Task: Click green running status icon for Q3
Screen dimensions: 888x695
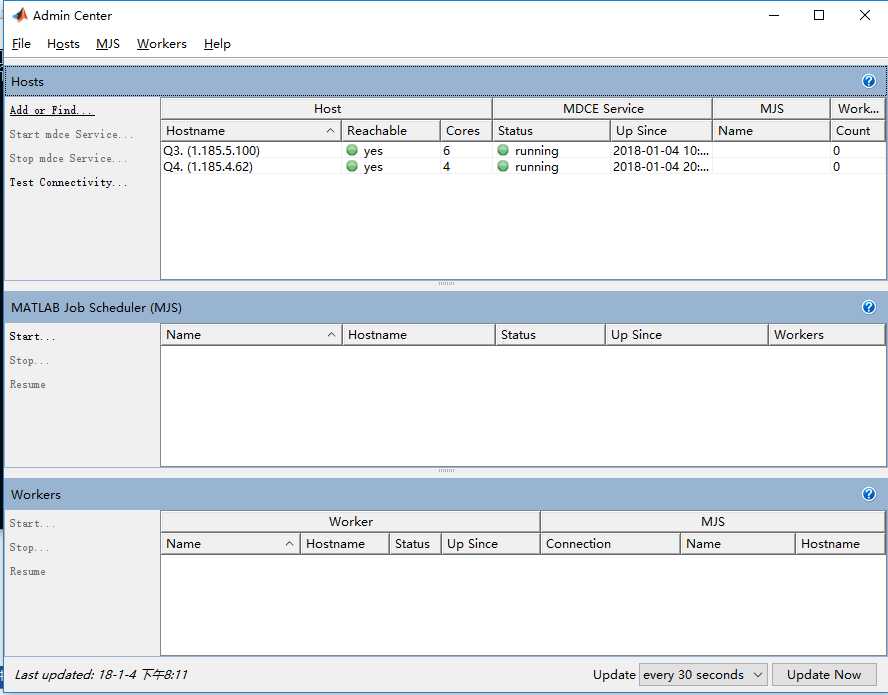Action: (503, 150)
